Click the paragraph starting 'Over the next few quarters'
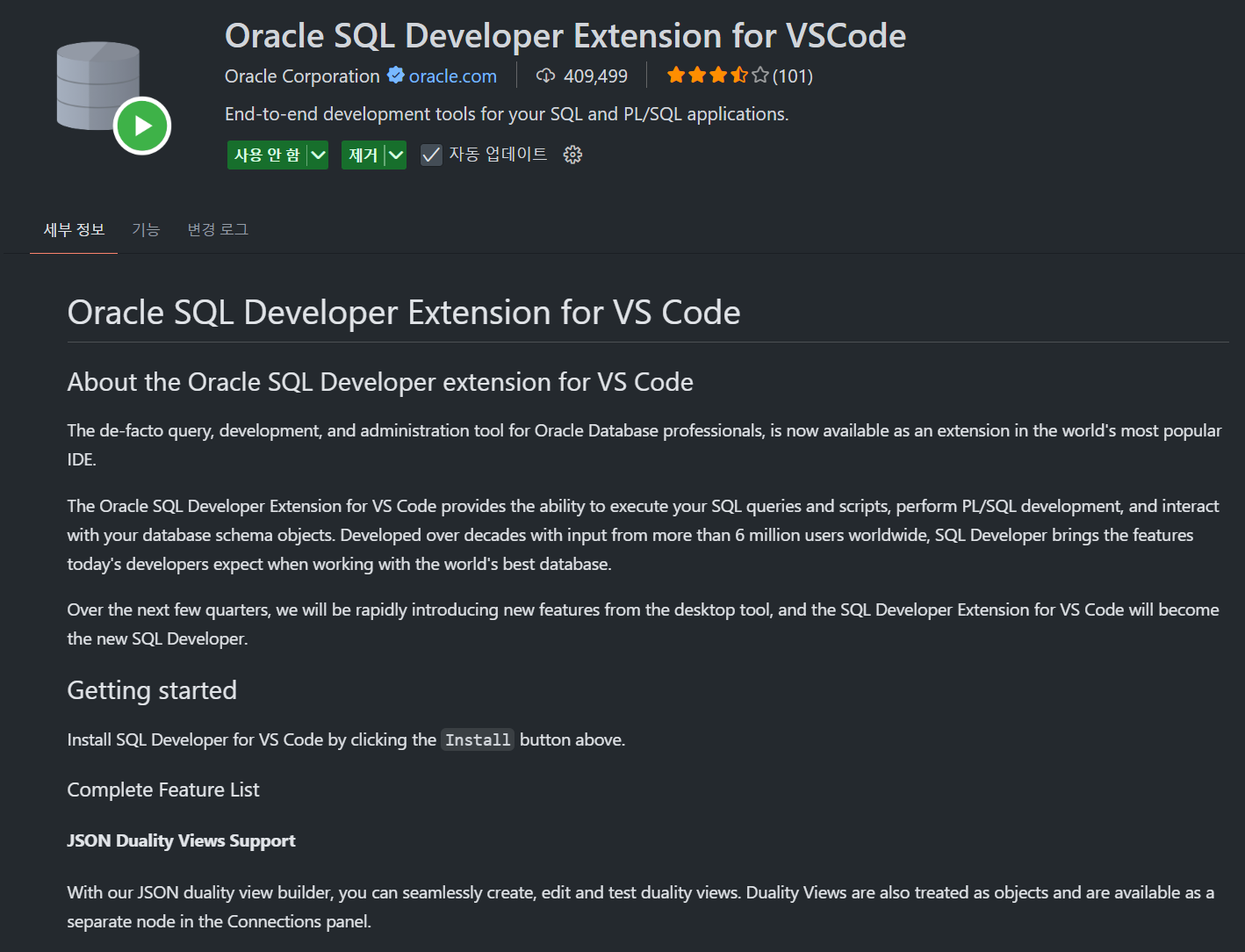Image resolution: width=1245 pixels, height=952 pixels. pos(644,624)
